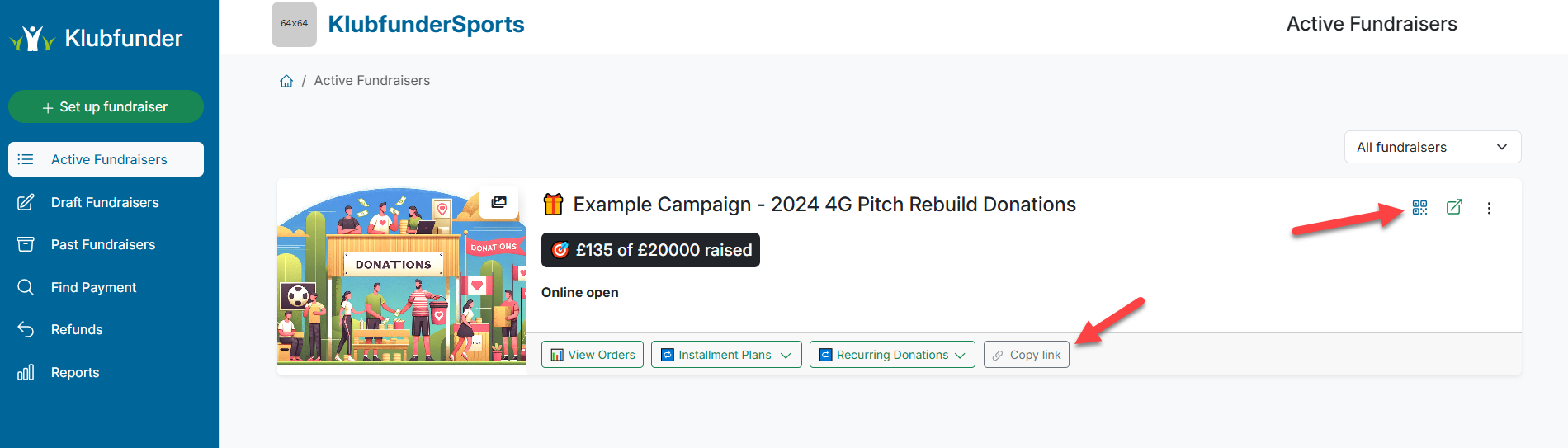
Task: Open the campaign QR code icon
Action: coord(1419,207)
